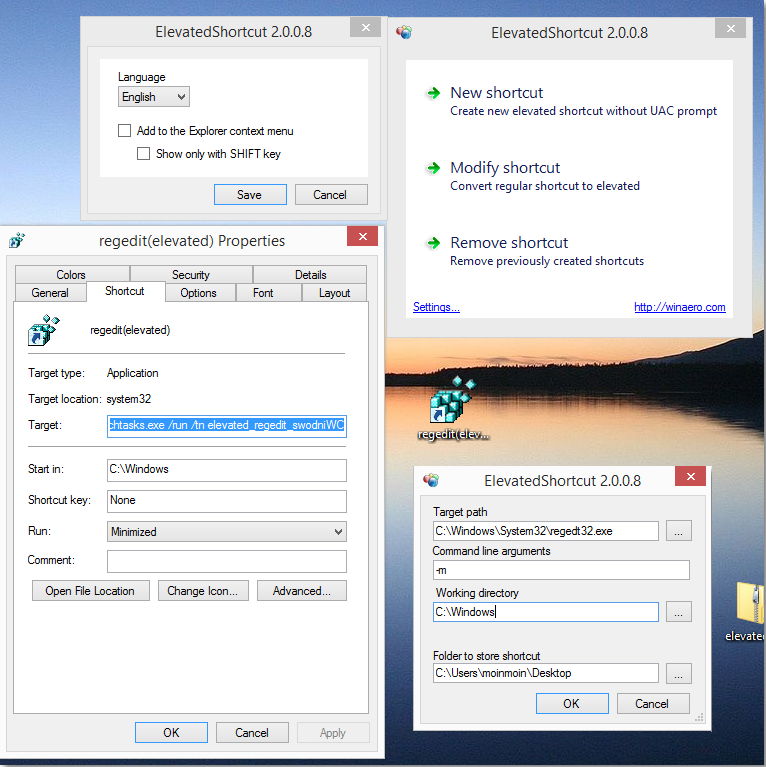Browse for Working directory with ... button

(679, 612)
